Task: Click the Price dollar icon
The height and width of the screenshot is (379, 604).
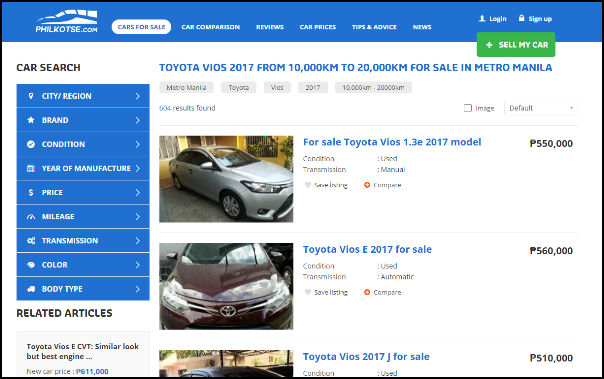Action: click(31, 193)
